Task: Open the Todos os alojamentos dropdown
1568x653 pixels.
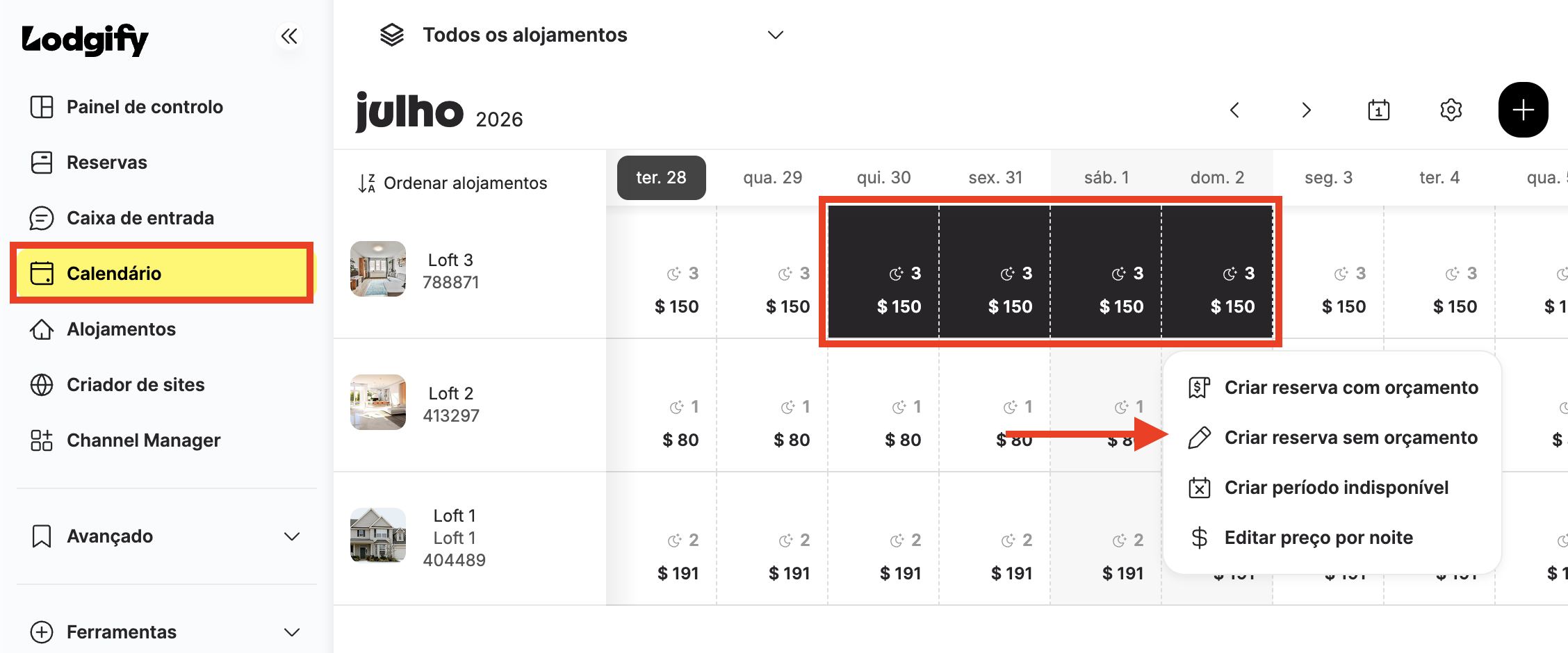Action: pyautogui.click(x=582, y=35)
